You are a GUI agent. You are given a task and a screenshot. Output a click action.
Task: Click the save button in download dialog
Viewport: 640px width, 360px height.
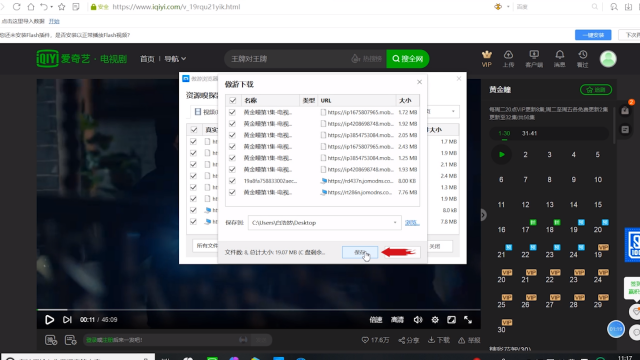click(x=360, y=252)
